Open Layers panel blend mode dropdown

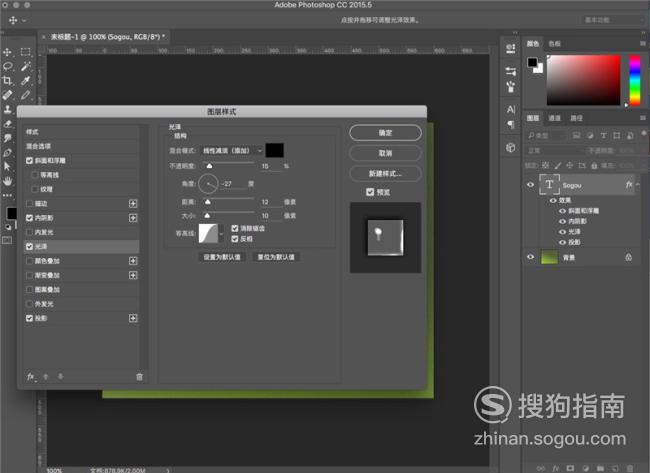pos(555,150)
